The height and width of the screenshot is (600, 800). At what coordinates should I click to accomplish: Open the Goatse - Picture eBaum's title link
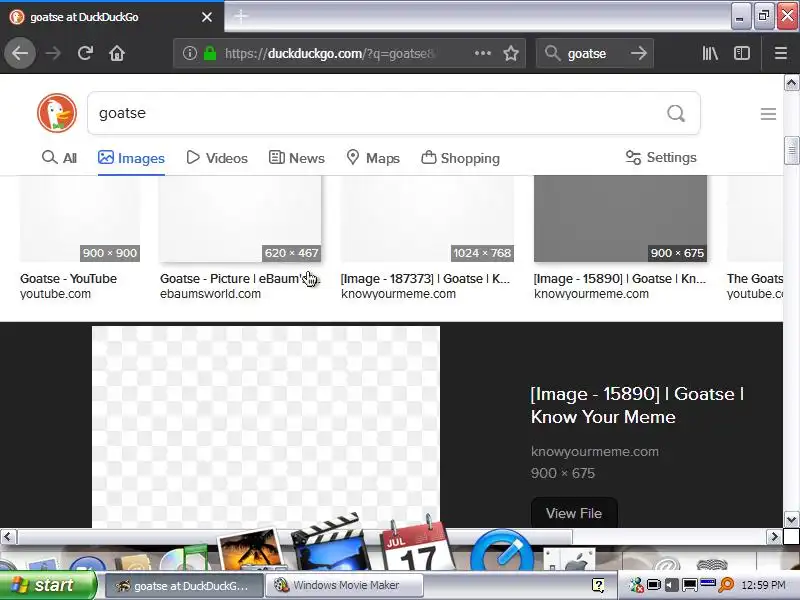239,279
